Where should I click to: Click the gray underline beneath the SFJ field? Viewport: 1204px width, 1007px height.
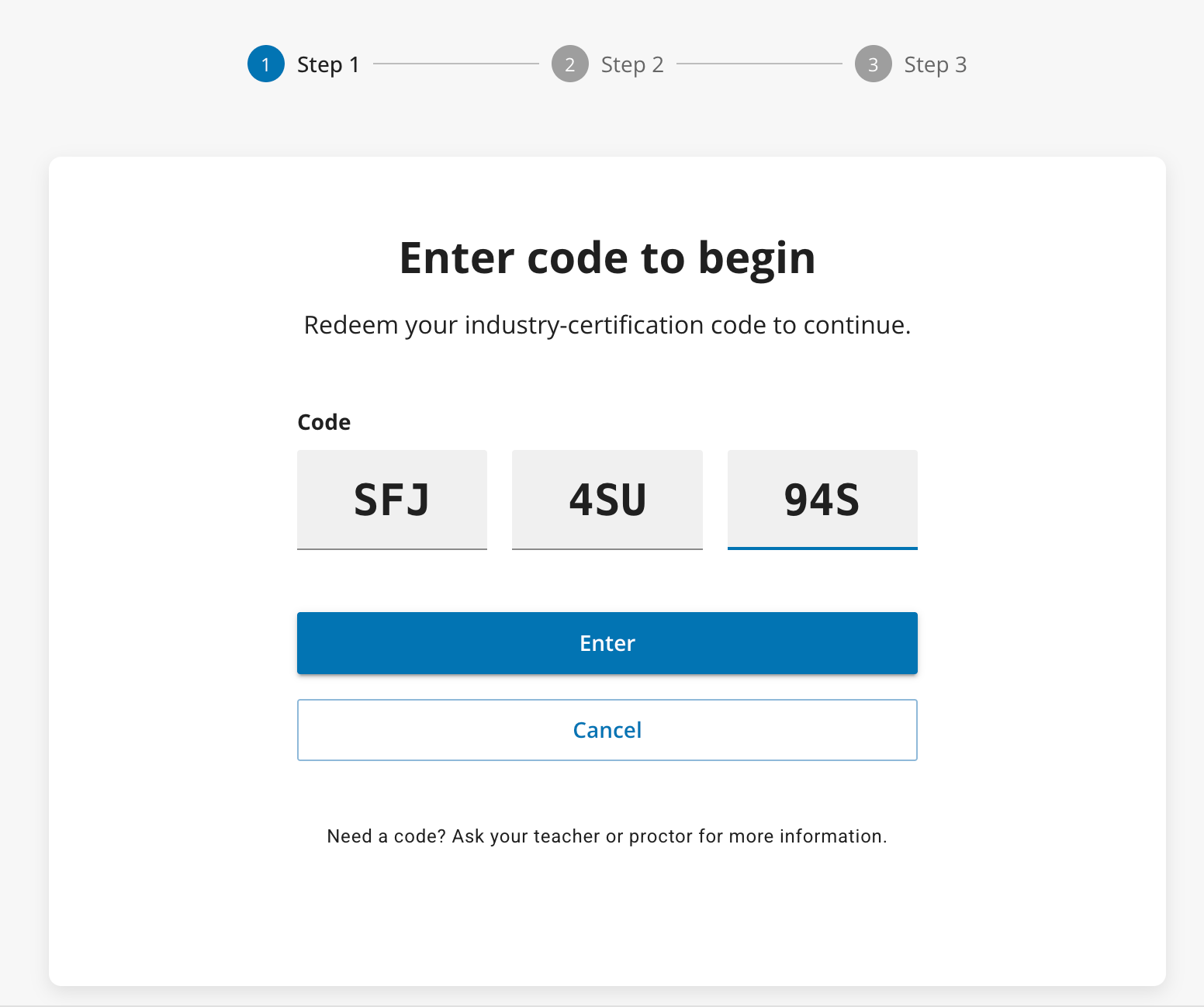click(x=392, y=549)
